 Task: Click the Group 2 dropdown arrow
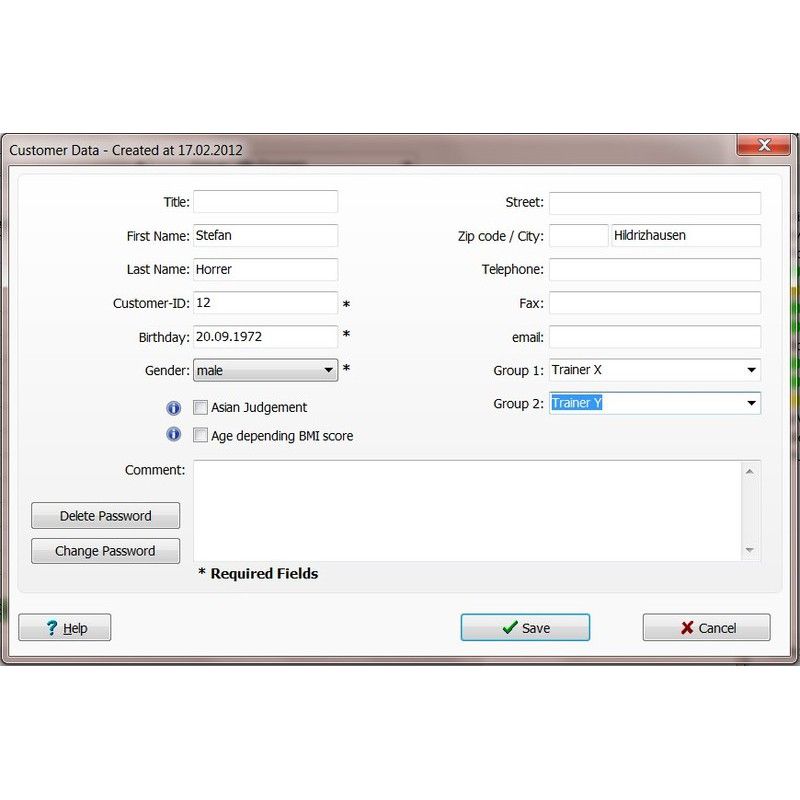[750, 403]
